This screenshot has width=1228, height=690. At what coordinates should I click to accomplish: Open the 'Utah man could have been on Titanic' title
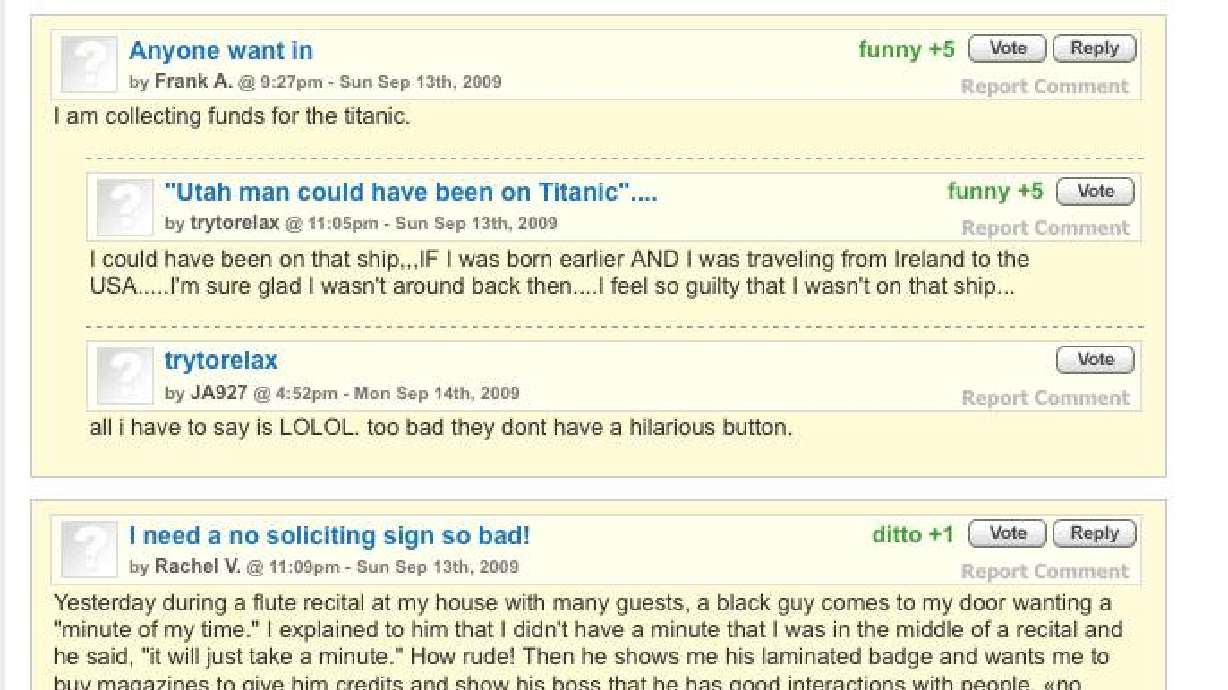pyautogui.click(x=410, y=192)
